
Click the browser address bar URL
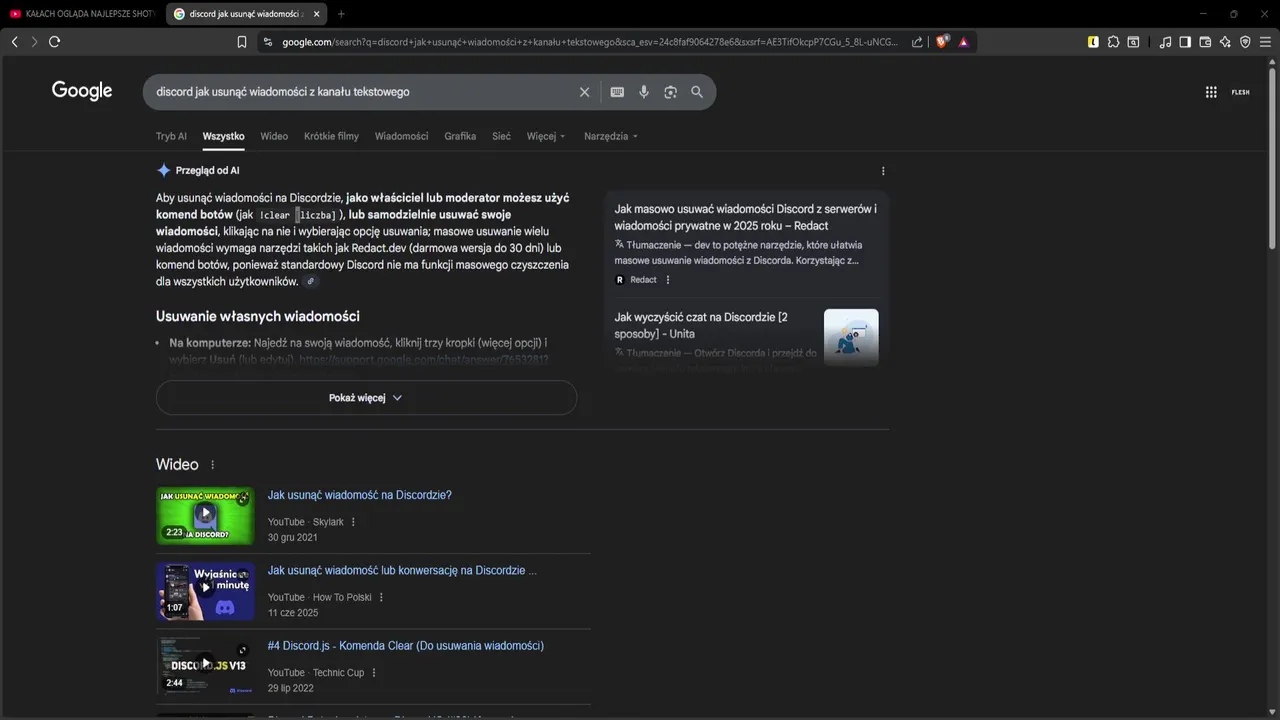pos(590,42)
